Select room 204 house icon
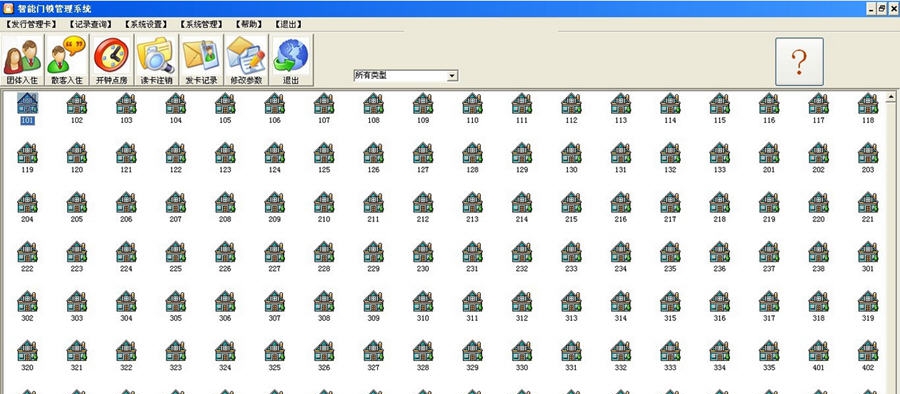 27,202
